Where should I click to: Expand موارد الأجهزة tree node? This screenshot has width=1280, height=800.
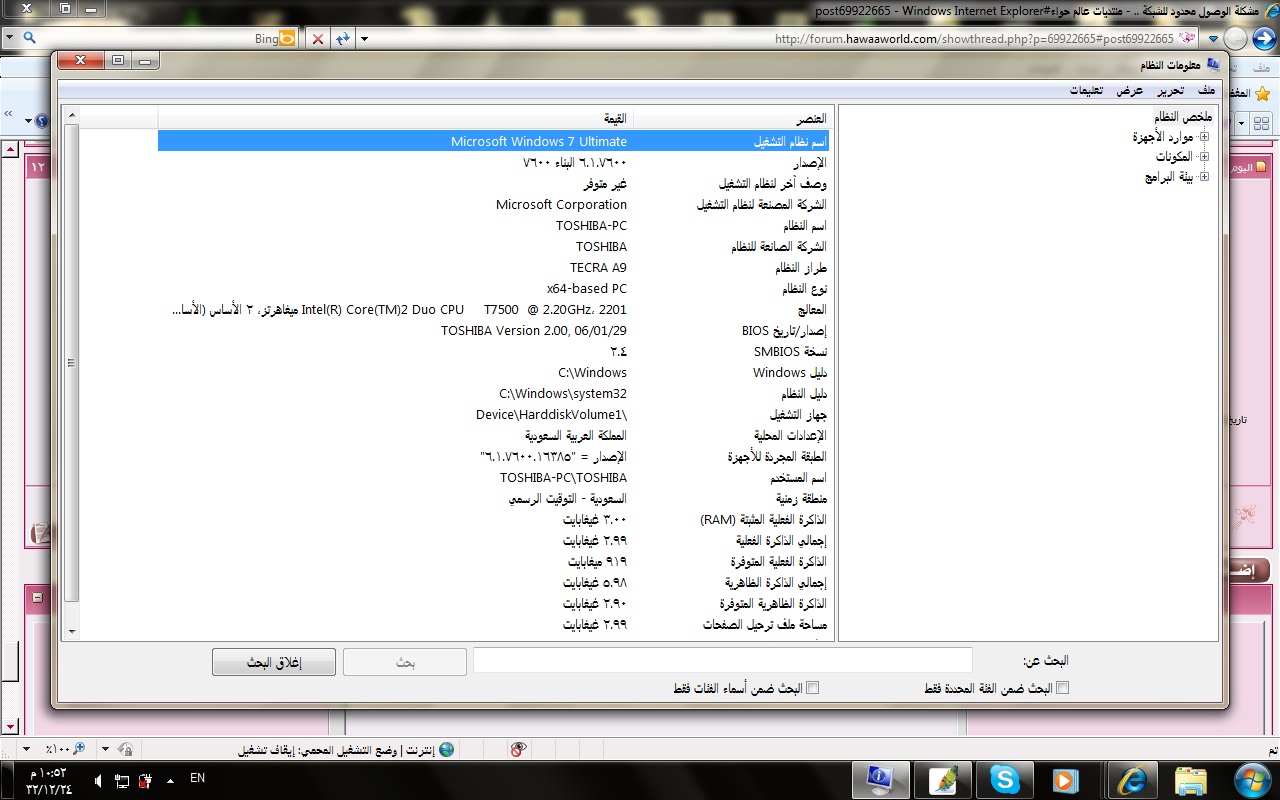coord(1204,137)
